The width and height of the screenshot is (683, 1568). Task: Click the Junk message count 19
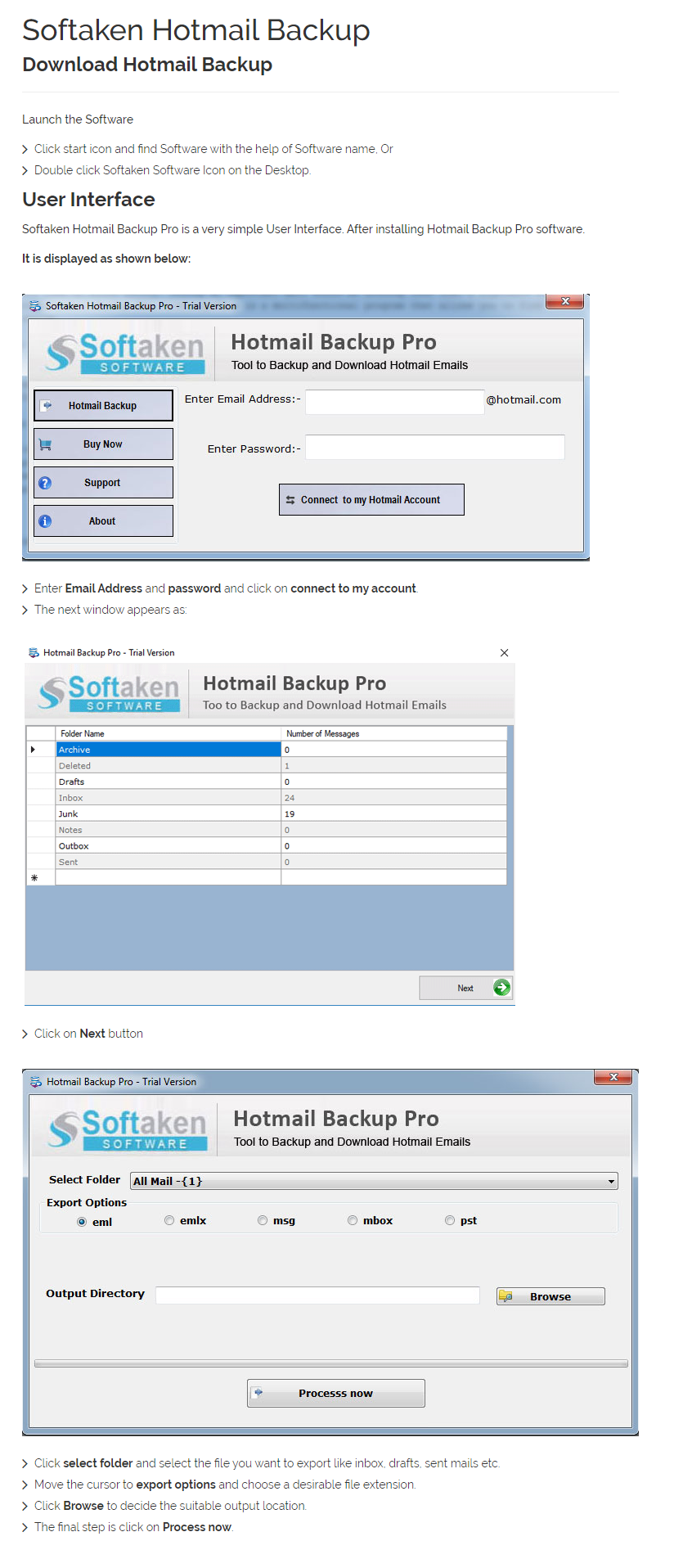(394, 813)
